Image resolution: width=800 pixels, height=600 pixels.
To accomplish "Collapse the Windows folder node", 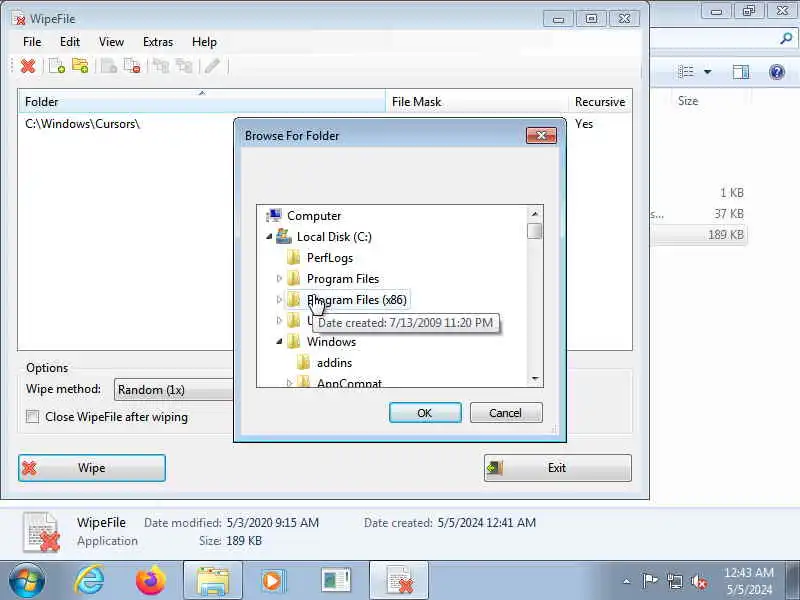I will [x=279, y=341].
